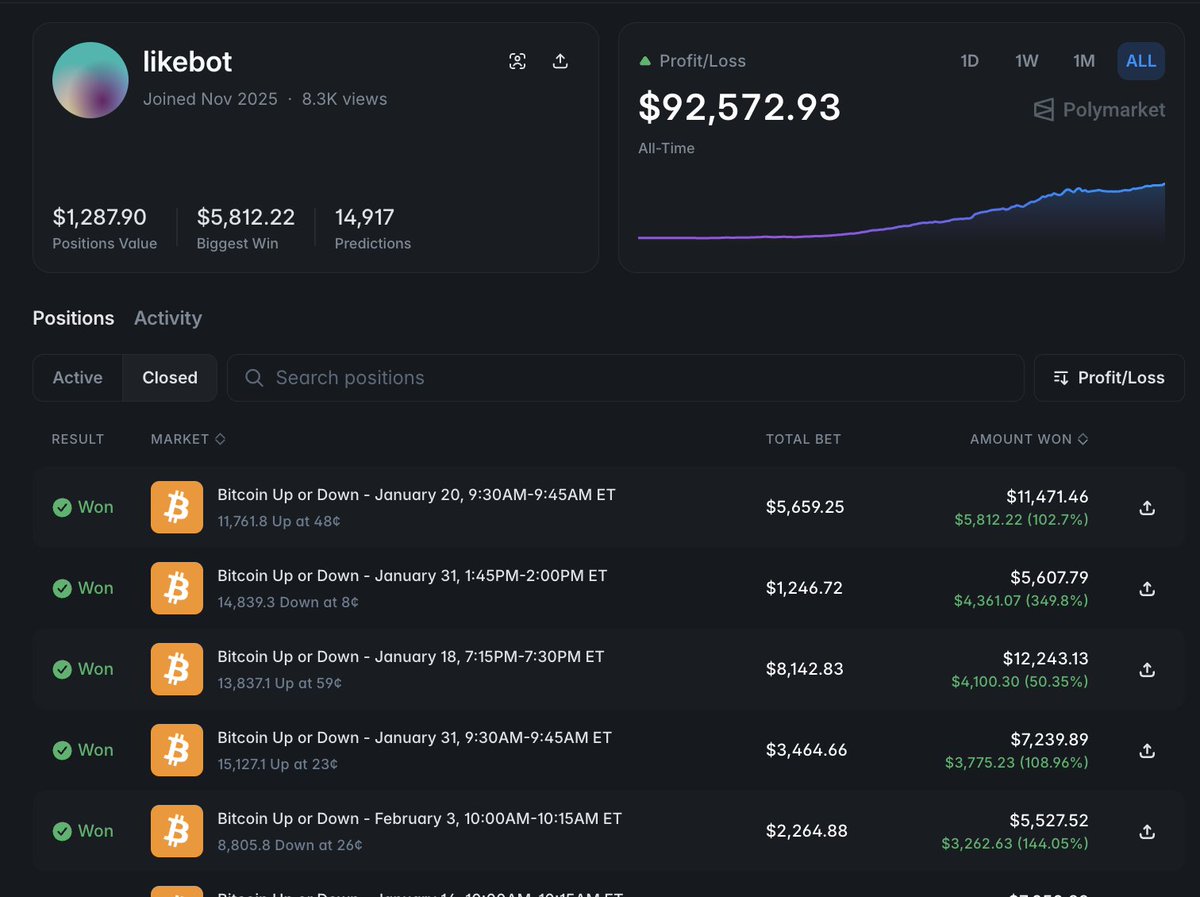Show Closed positions
Viewport: 1200px width, 897px height.
170,377
